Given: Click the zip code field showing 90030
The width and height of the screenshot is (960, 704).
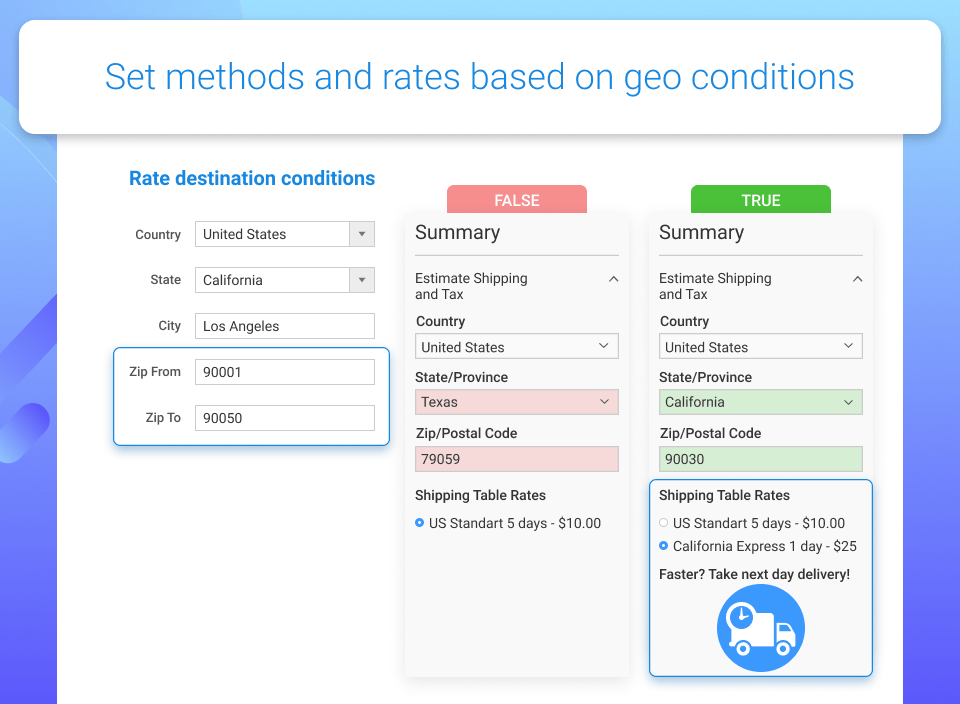Looking at the screenshot, I should (761, 459).
